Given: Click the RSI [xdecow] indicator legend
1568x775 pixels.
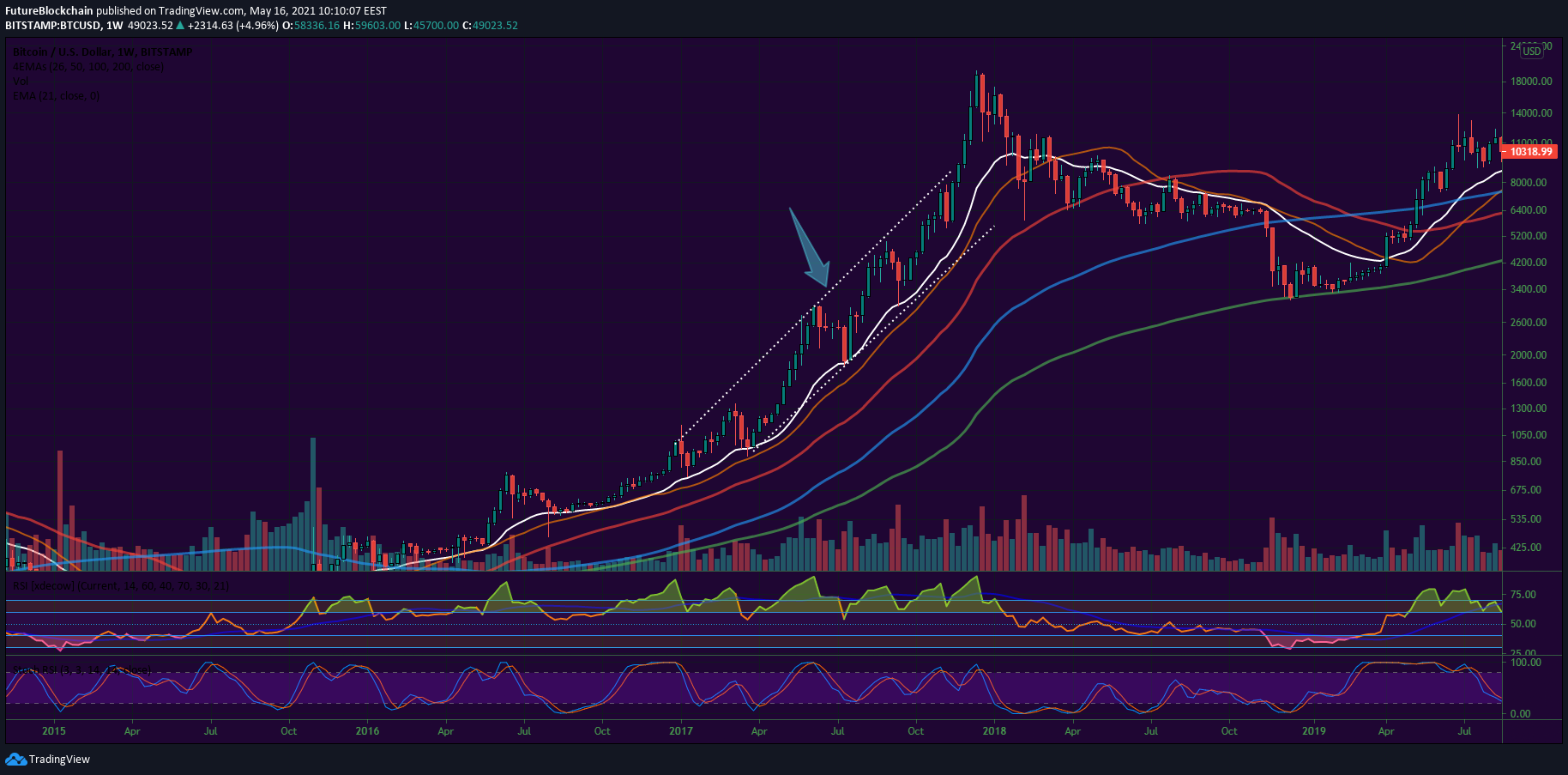Looking at the screenshot, I should coord(120,586).
